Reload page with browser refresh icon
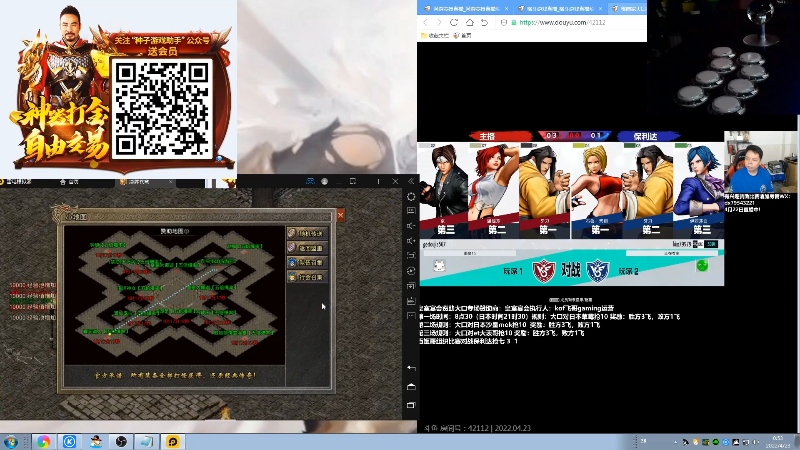Image resolution: width=800 pixels, height=450 pixels. [x=454, y=22]
